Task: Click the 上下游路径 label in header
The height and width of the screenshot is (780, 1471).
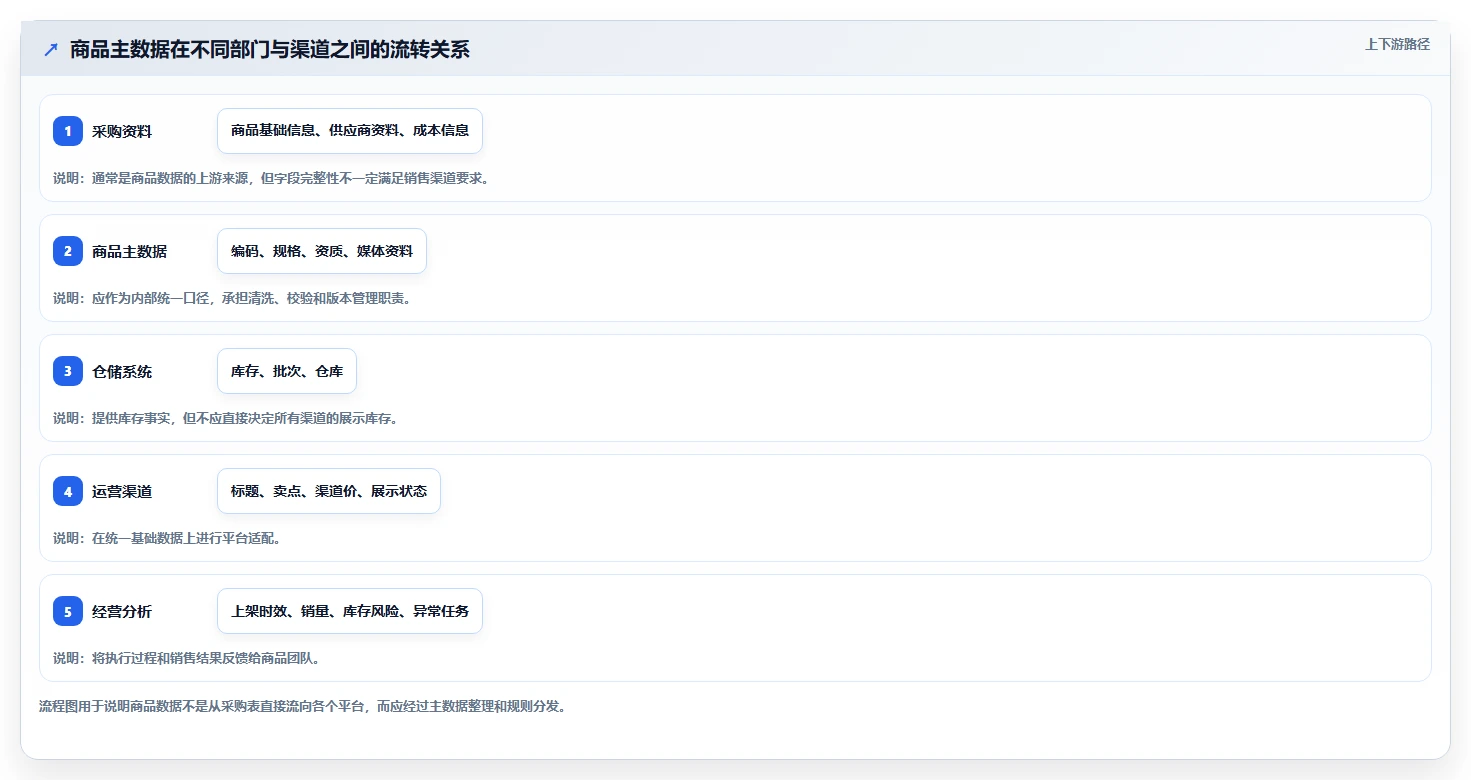Action: 1398,44
